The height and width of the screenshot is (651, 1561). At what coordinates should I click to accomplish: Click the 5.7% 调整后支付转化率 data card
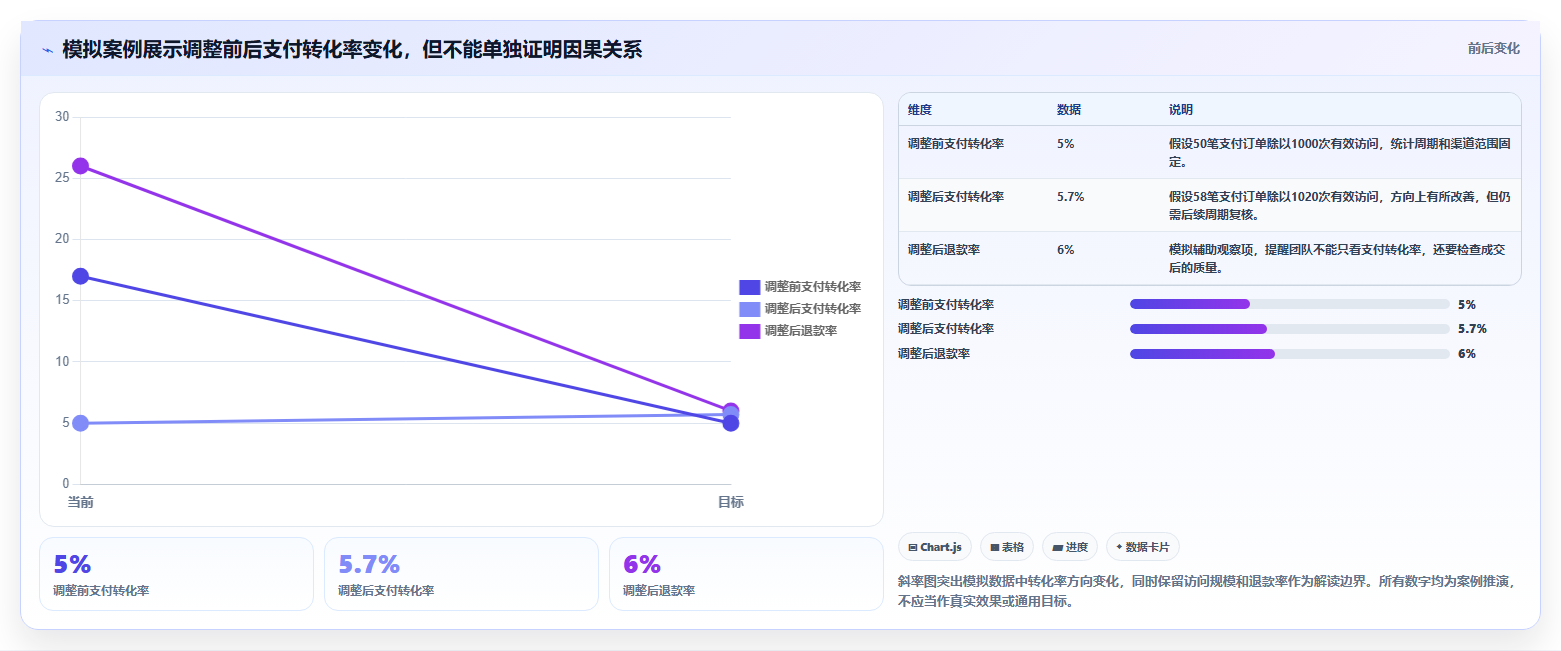(461, 574)
